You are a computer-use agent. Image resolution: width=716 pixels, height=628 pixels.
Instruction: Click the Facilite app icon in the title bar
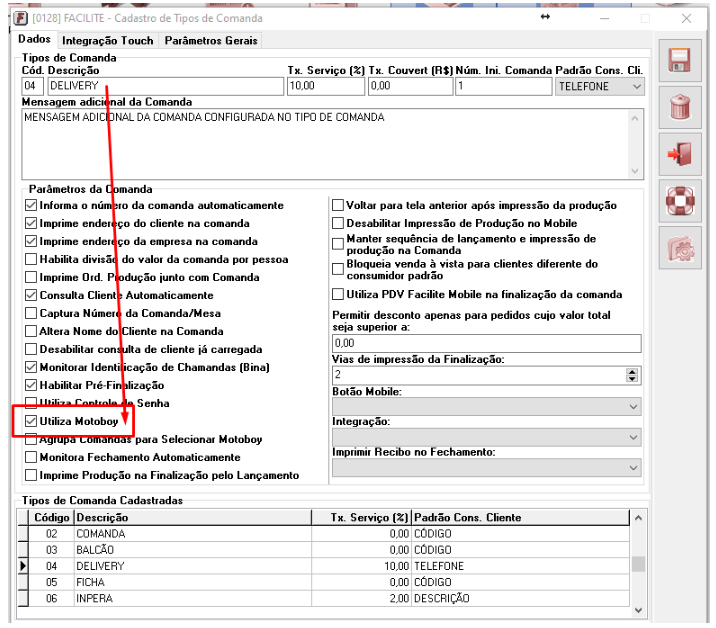(x=20, y=18)
